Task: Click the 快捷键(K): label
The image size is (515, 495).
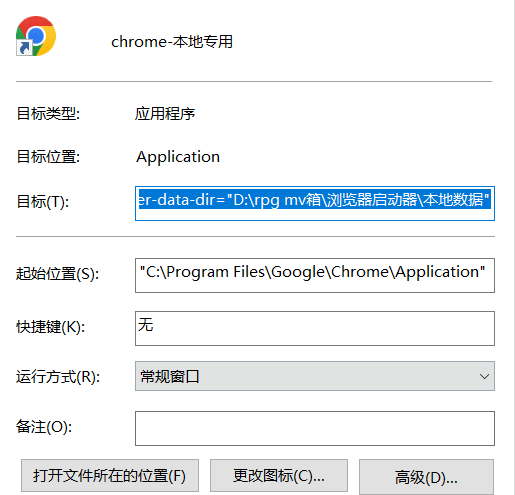Action: click(x=50, y=327)
